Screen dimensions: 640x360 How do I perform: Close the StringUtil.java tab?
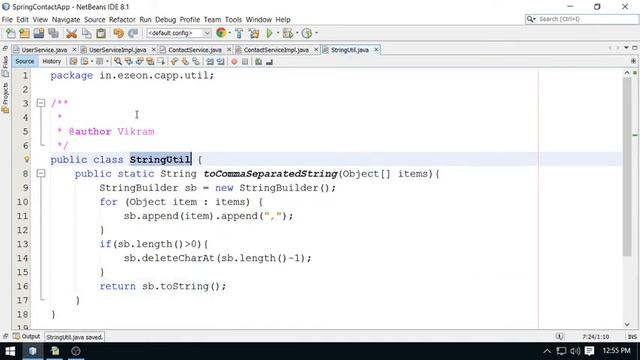[x=376, y=50]
